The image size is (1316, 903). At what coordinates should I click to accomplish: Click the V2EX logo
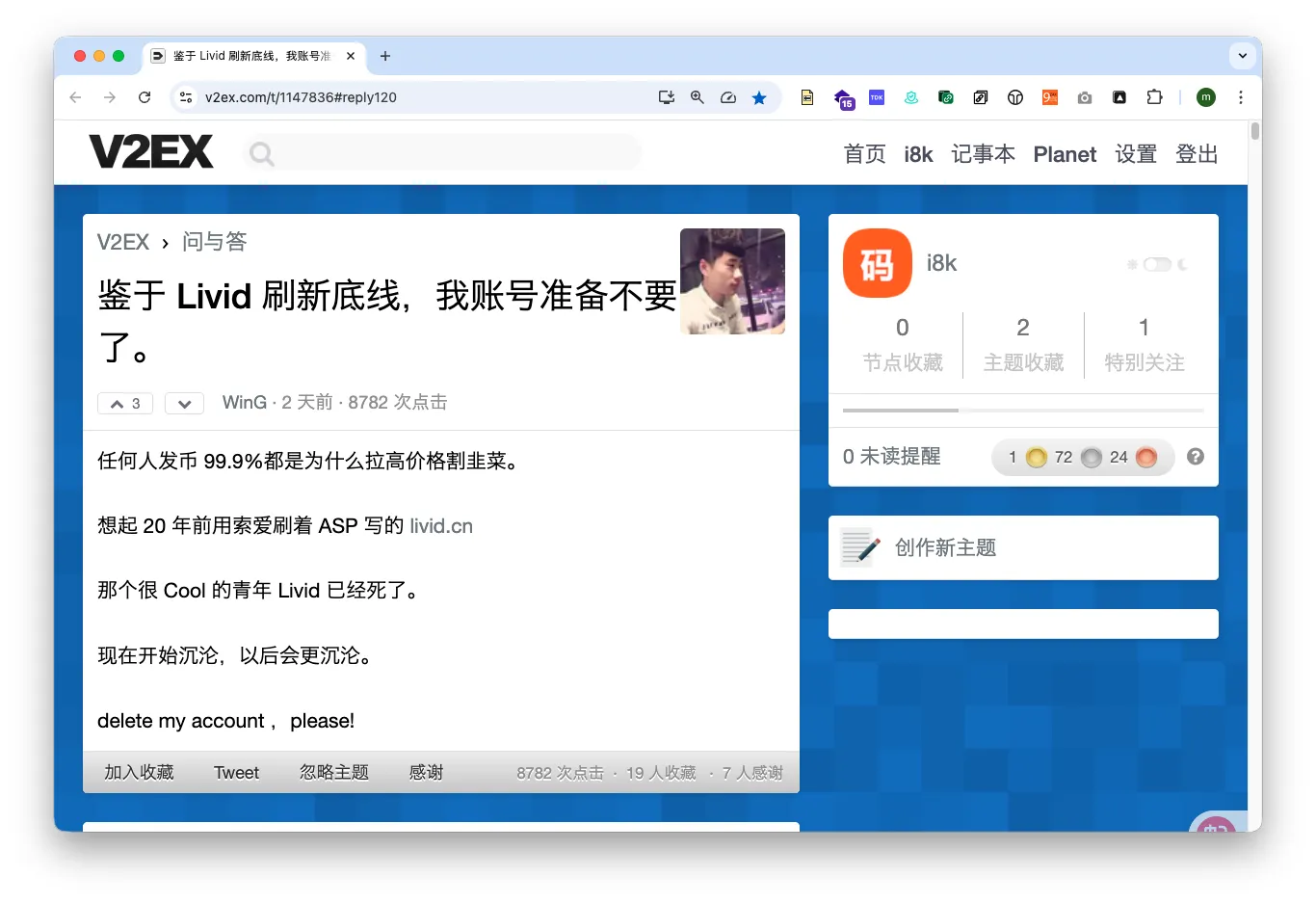(x=151, y=150)
